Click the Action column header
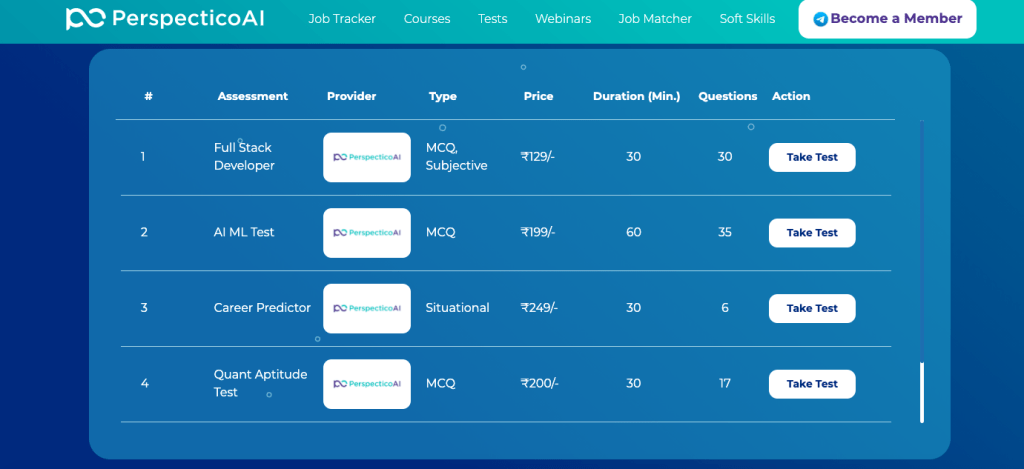The height and width of the screenshot is (469, 1024). point(791,96)
